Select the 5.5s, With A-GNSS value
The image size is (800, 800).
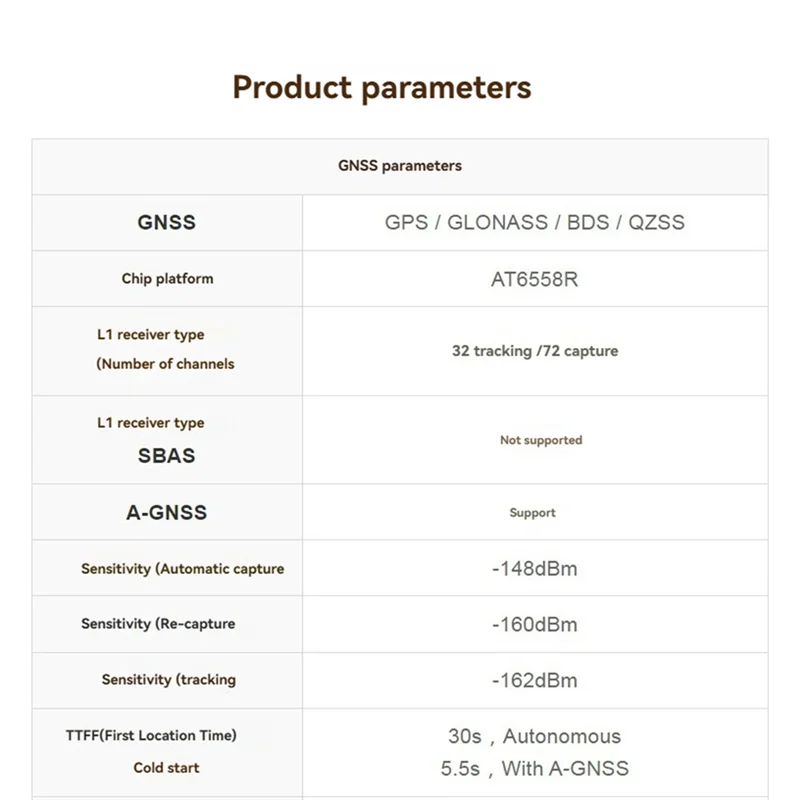pyautogui.click(x=535, y=768)
